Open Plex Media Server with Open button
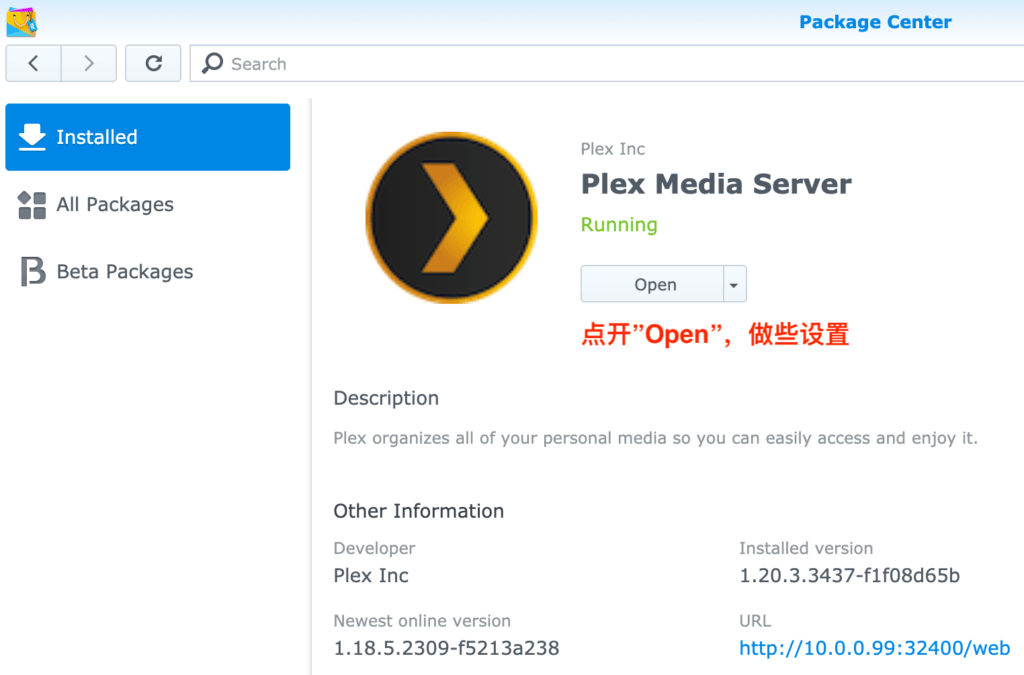The image size is (1024, 675). (652, 284)
